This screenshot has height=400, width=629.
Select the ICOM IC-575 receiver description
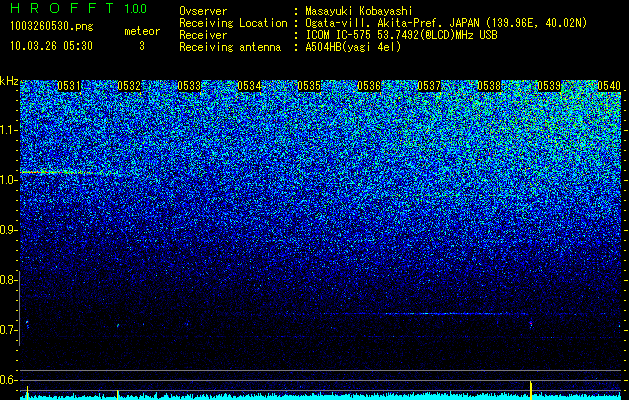[x=401, y=35]
